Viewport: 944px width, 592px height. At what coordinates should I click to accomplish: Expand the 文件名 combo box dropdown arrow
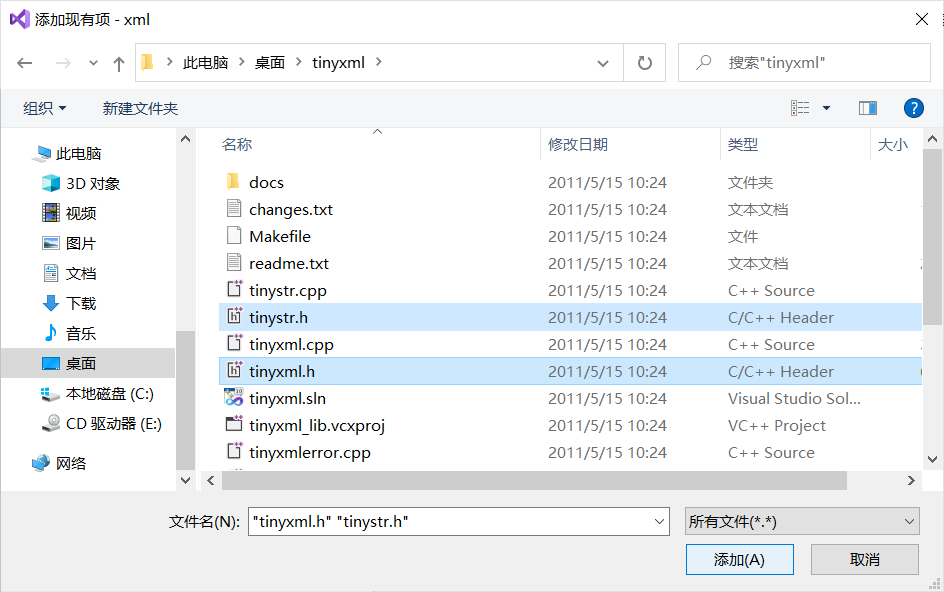coord(659,521)
